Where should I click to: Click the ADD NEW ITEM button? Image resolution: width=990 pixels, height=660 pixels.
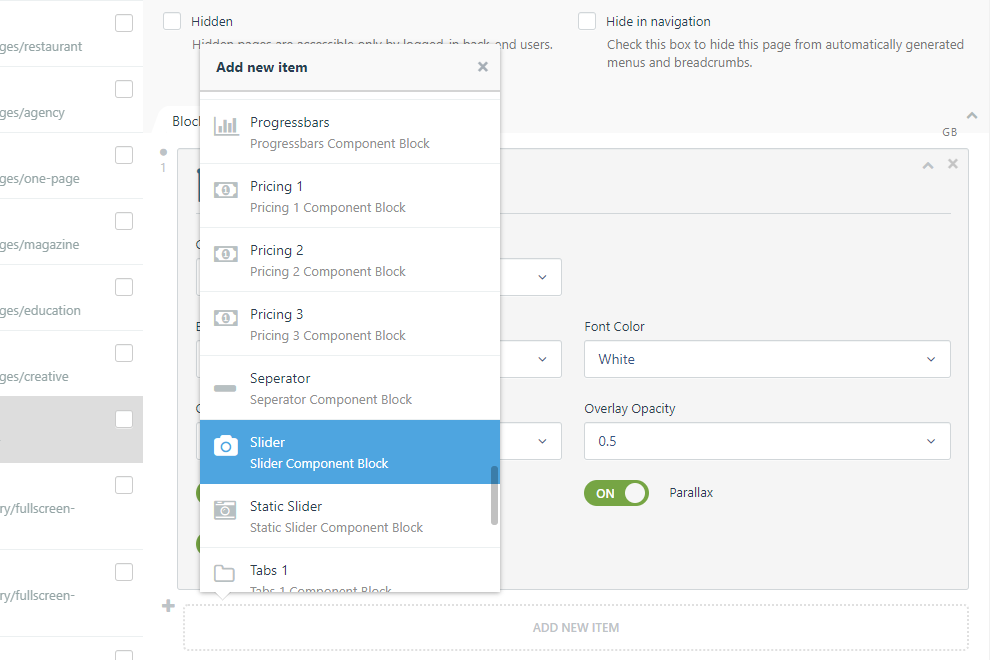(576, 628)
